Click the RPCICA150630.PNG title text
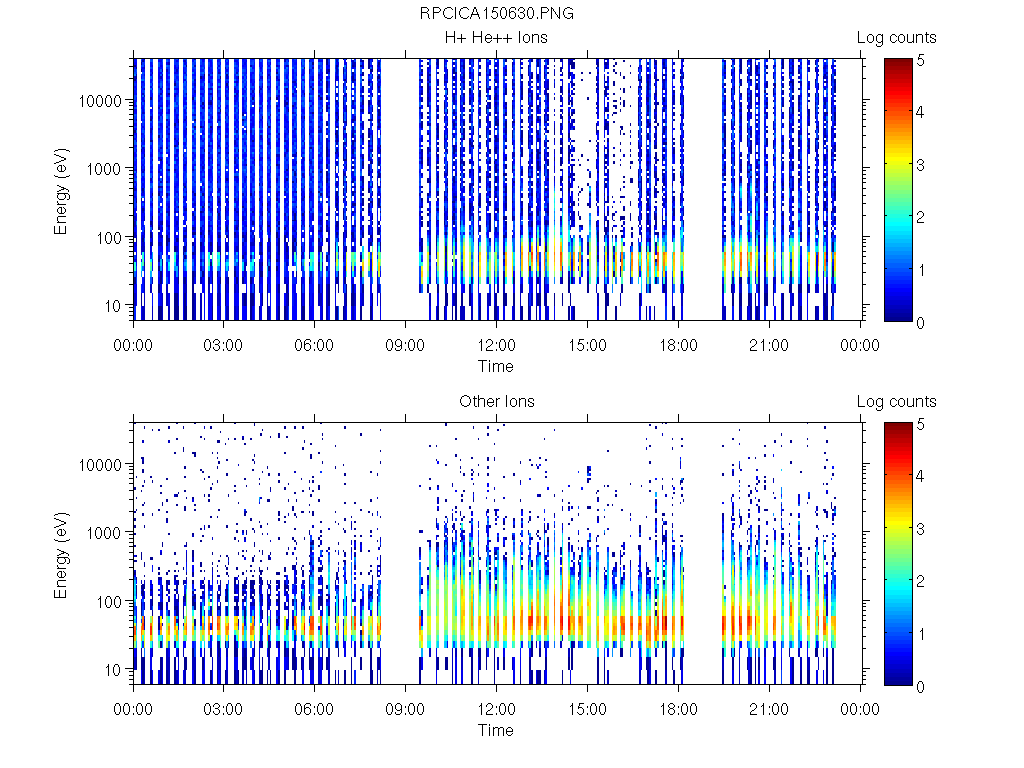1024x768 pixels. (496, 13)
